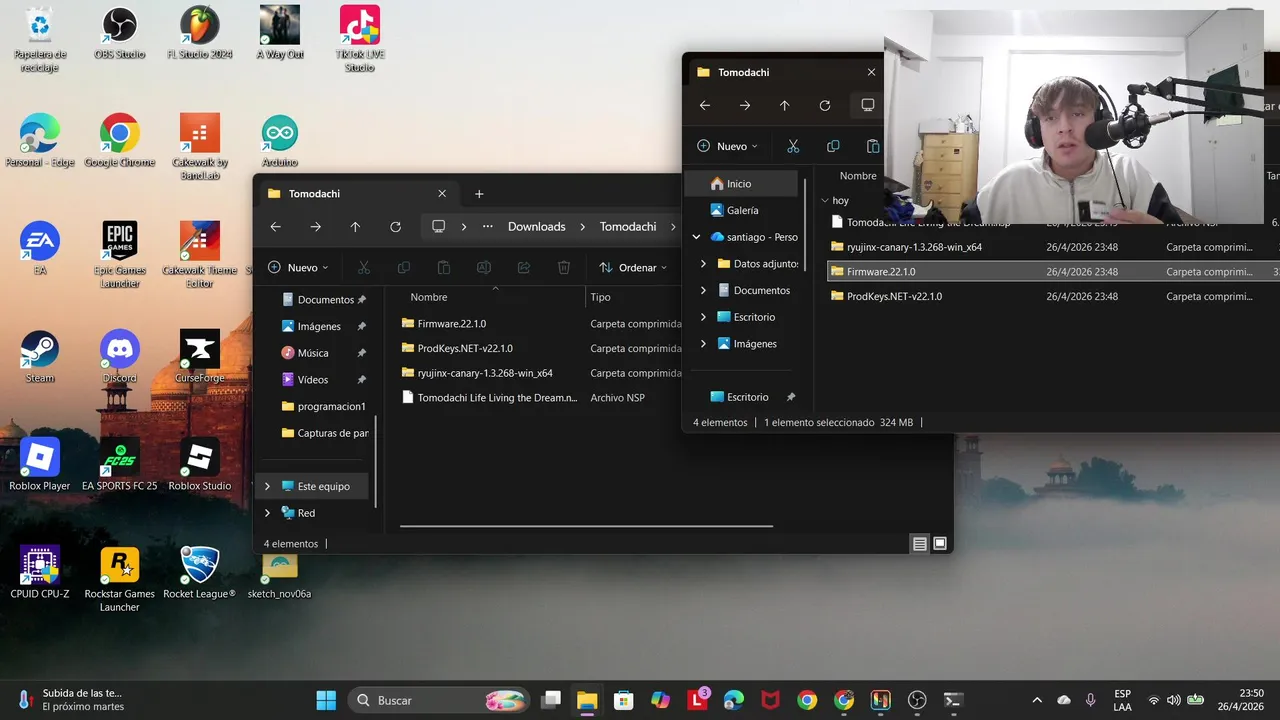
Task: Go forward in the rear Tomodachi window
Action: point(745,105)
